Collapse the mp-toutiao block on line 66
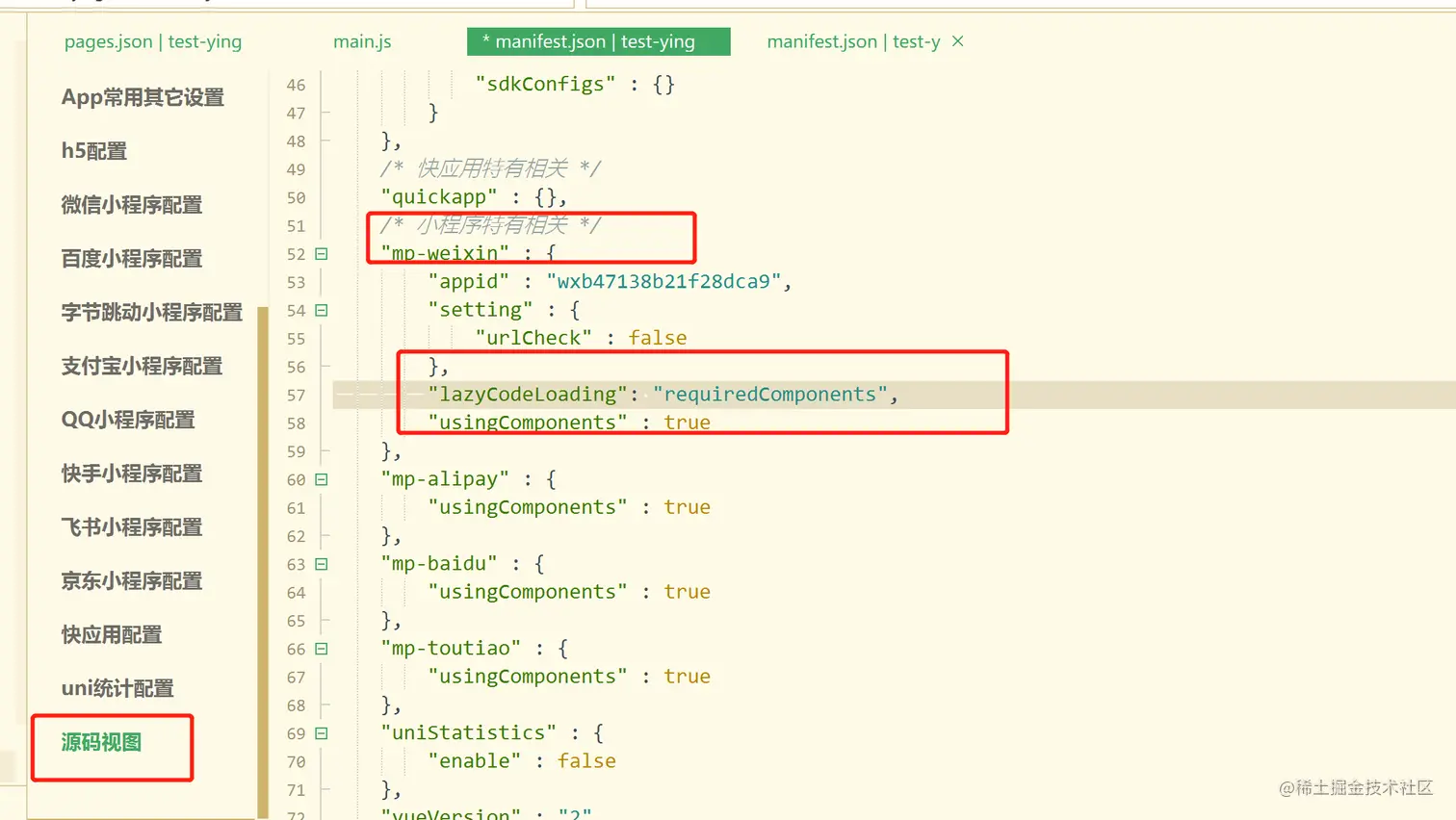This screenshot has height=820, width=1456. tap(322, 649)
